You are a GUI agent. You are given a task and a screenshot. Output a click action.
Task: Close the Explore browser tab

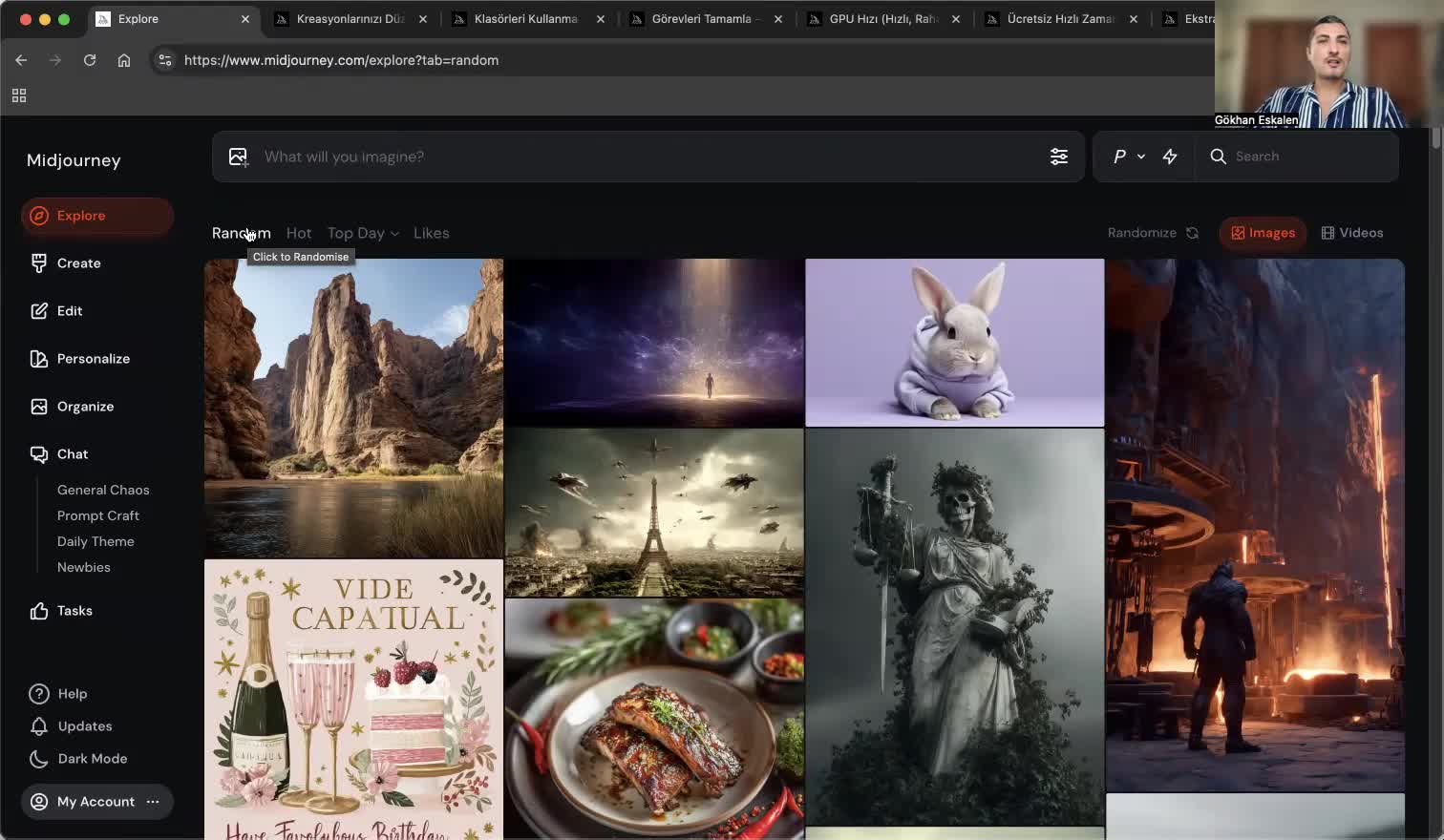click(x=245, y=19)
